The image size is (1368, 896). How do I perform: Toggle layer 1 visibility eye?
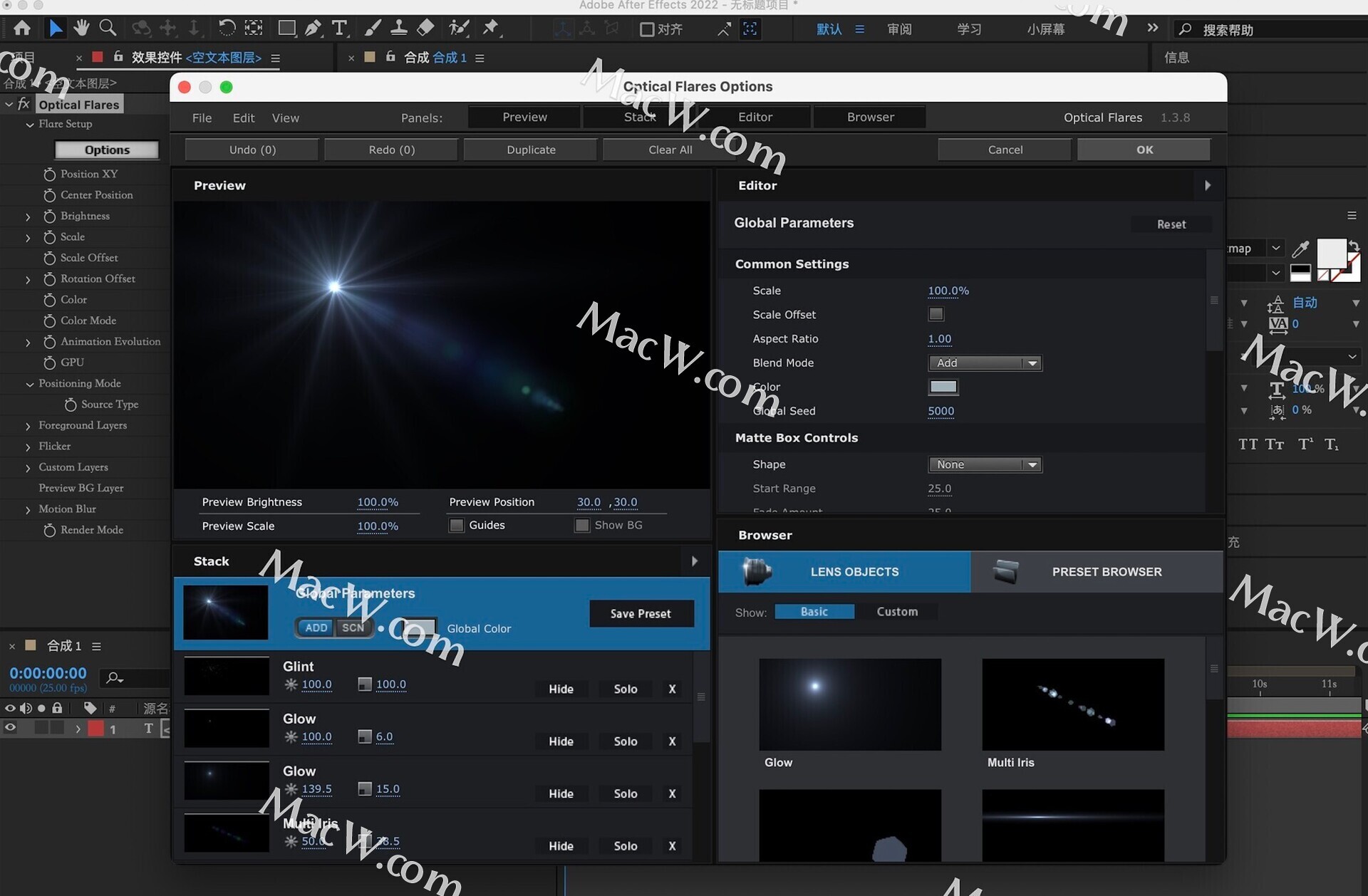[x=10, y=728]
